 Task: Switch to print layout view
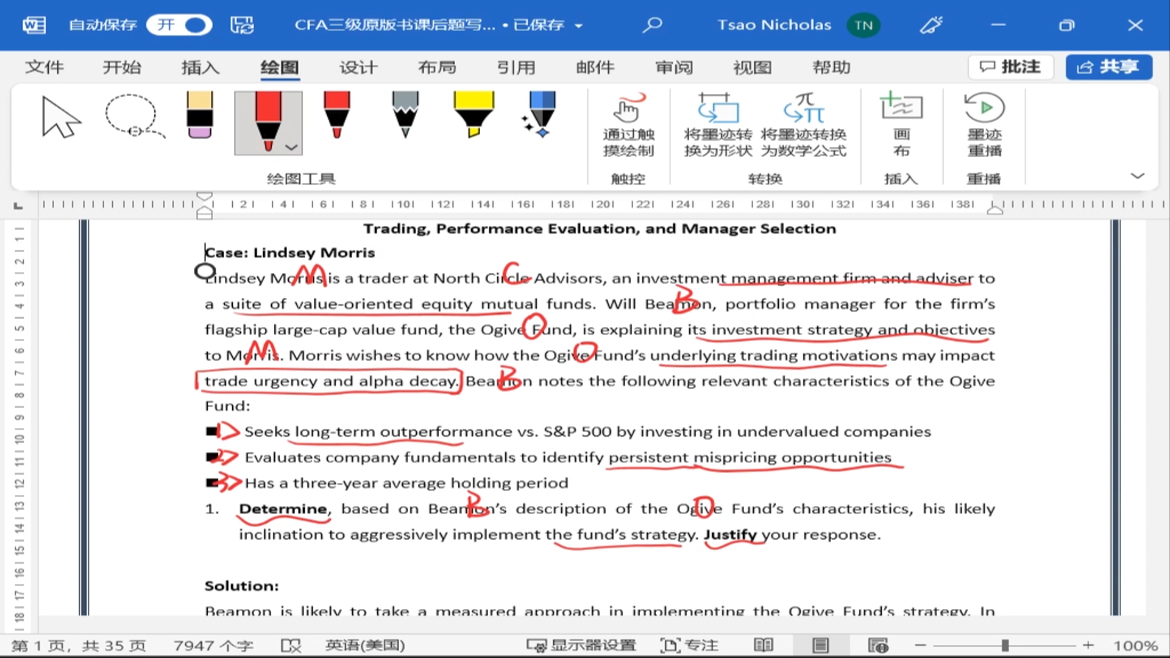click(x=821, y=645)
